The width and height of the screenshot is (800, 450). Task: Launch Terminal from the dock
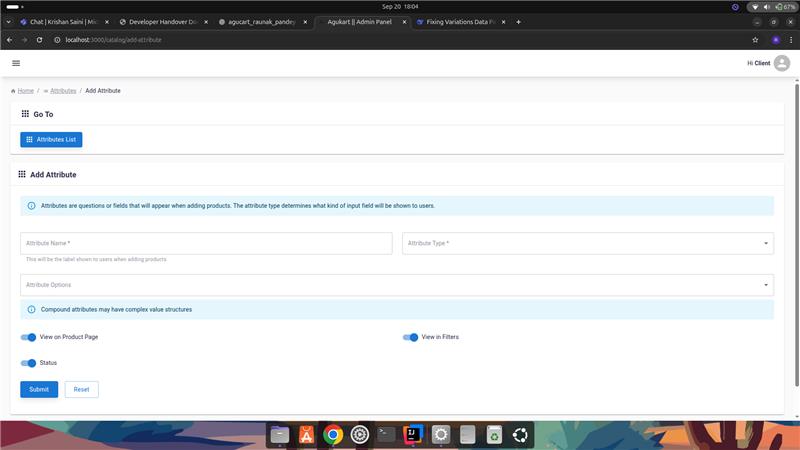(386, 435)
